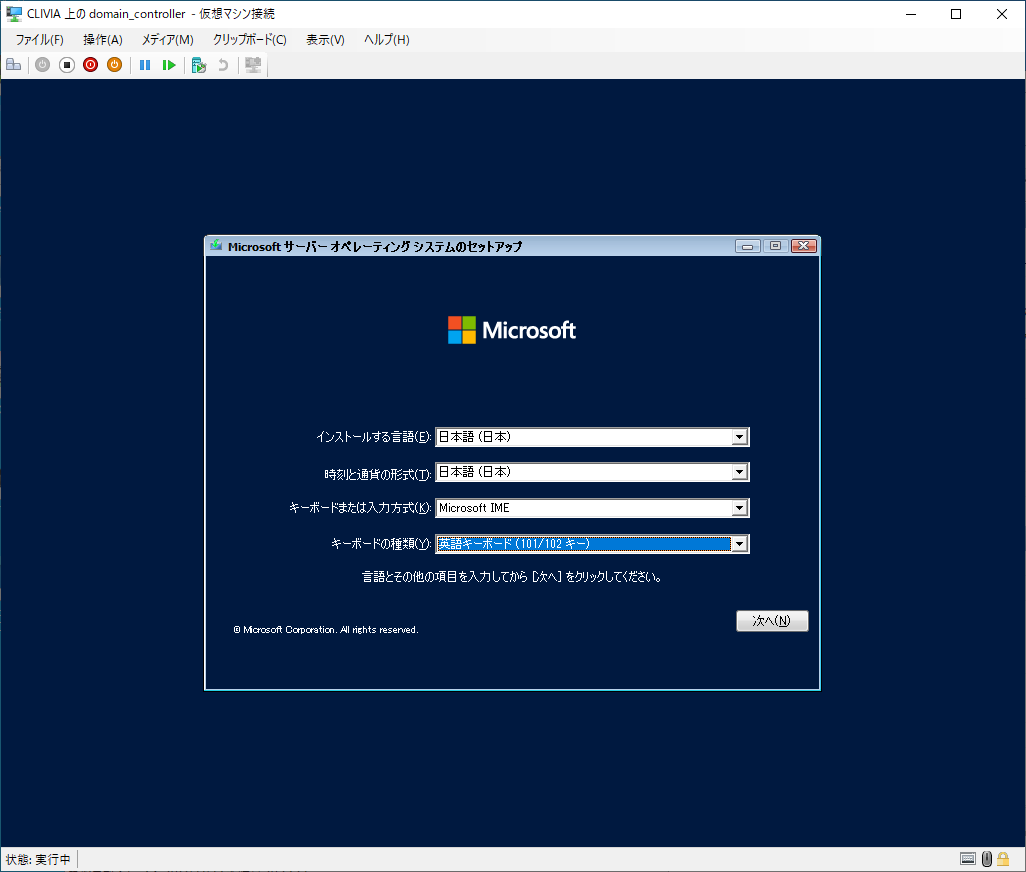
Task: Close the Microsoft setup dialog
Action: click(804, 246)
